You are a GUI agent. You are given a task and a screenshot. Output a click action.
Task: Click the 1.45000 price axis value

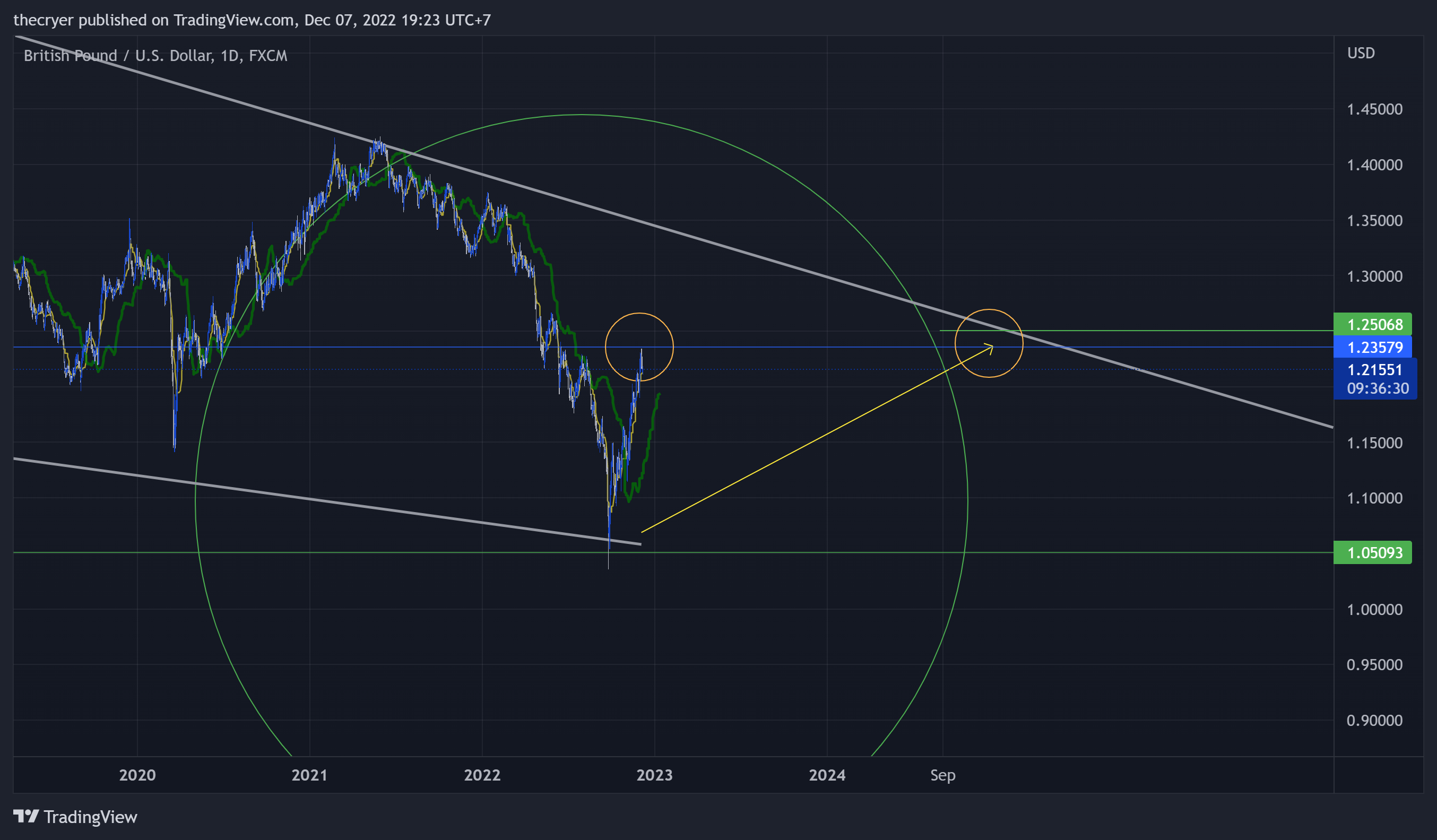pos(1374,109)
